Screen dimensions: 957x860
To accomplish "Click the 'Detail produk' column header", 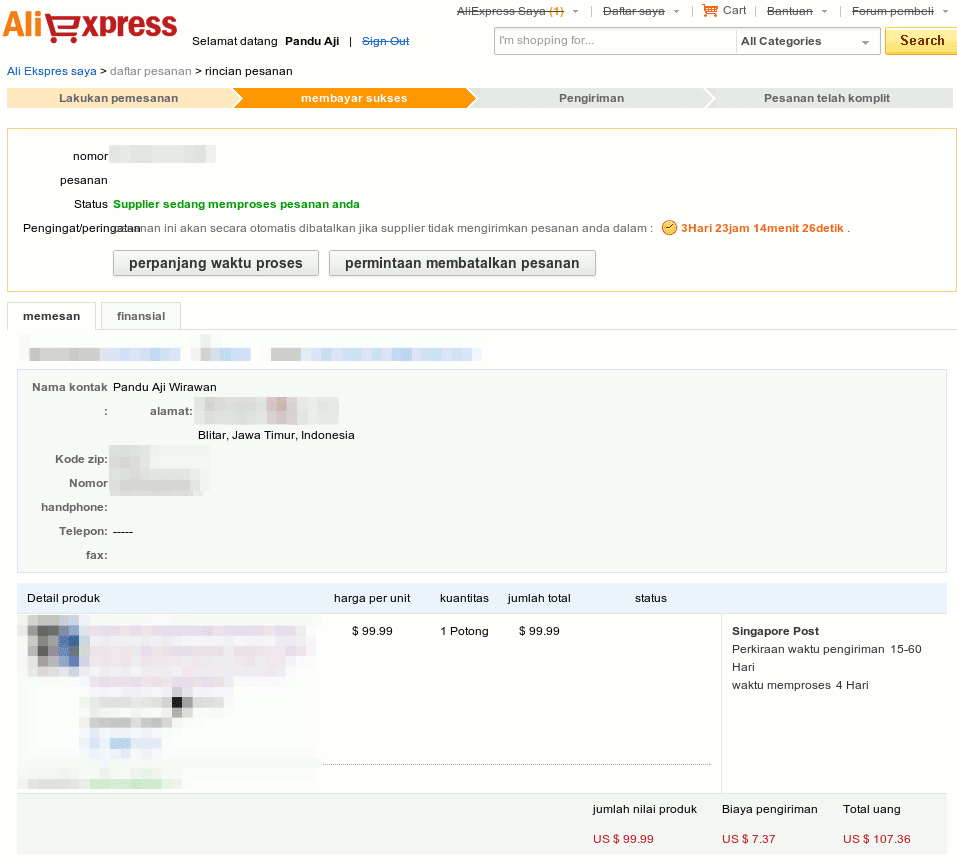I will (63, 598).
